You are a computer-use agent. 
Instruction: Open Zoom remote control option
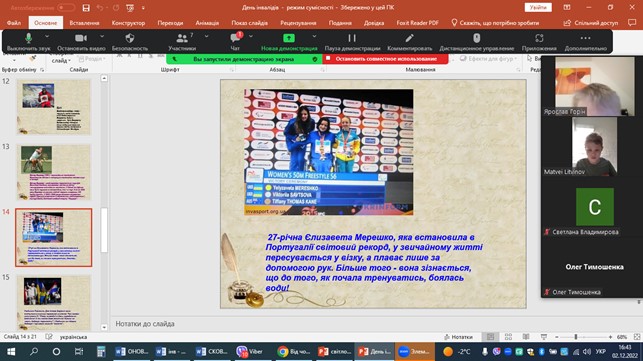(477, 42)
